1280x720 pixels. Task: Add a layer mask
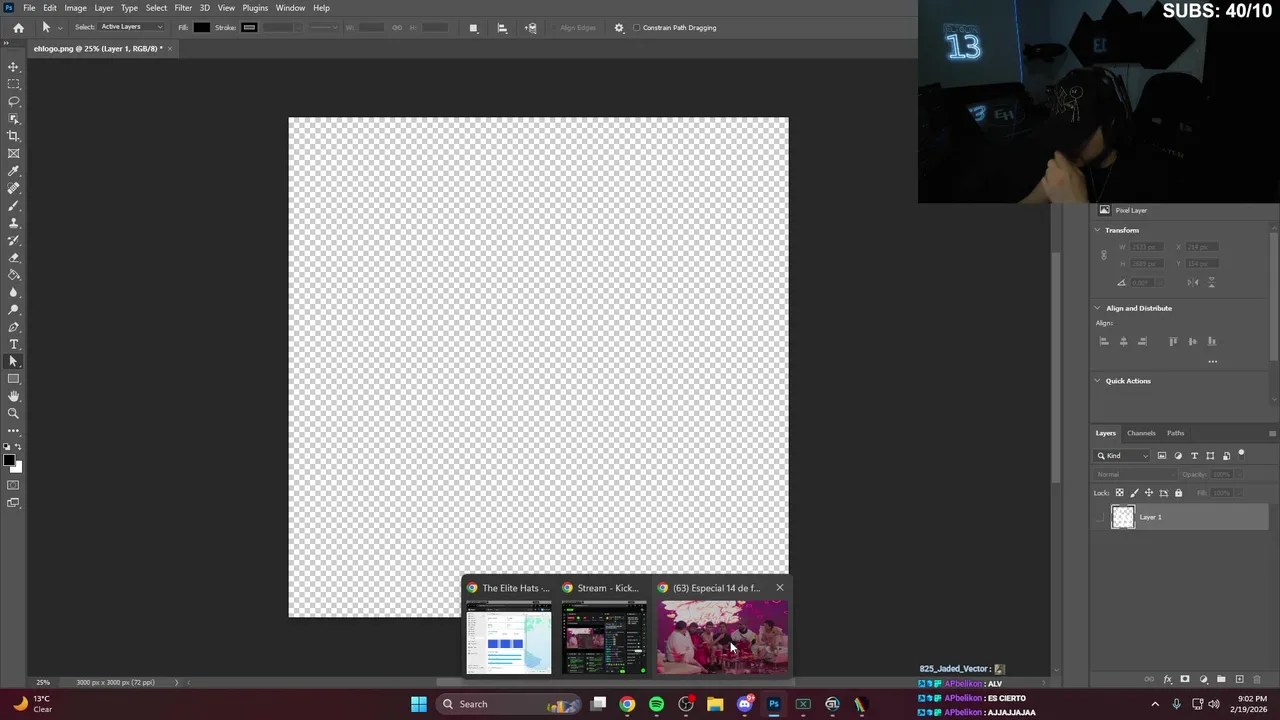[1185, 680]
